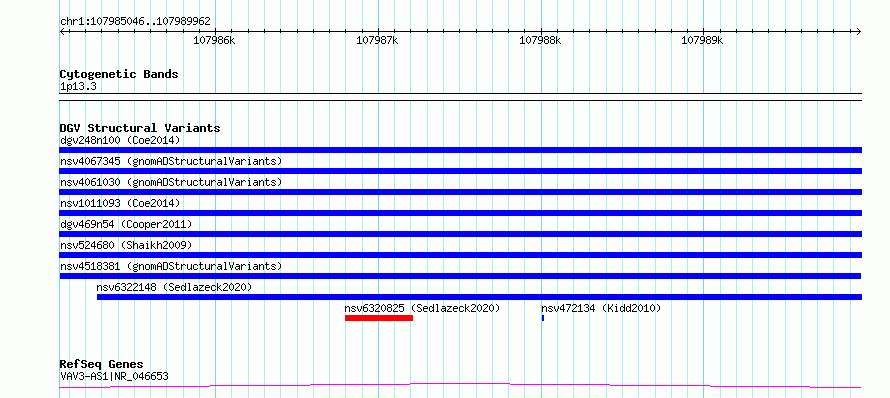Click the 107987k ruler position
This screenshot has width=890, height=398.
point(377,40)
